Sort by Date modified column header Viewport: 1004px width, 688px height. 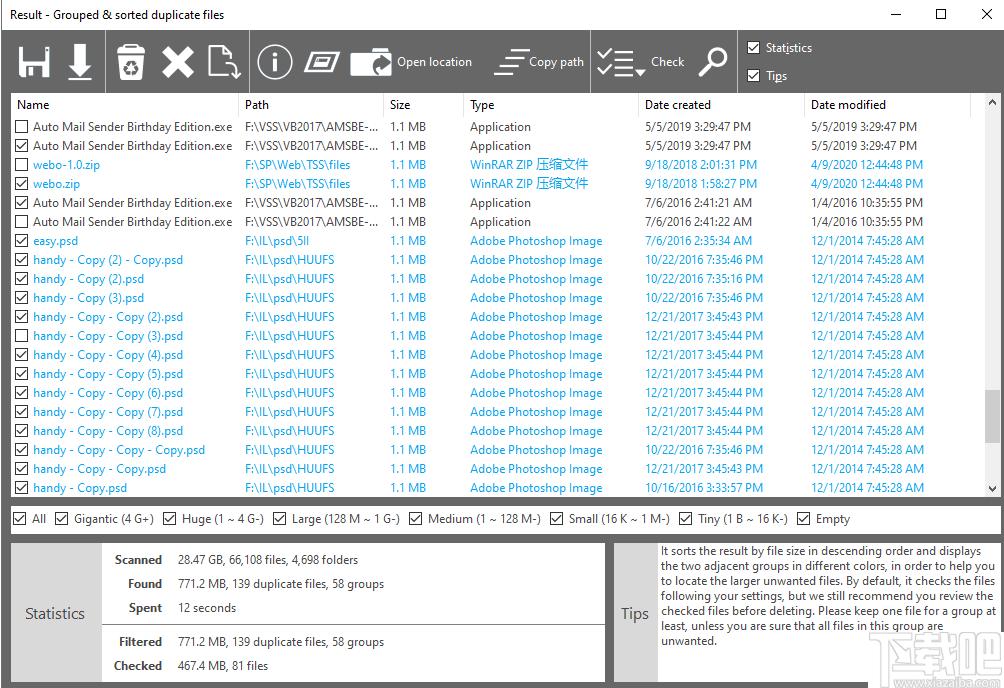point(888,105)
